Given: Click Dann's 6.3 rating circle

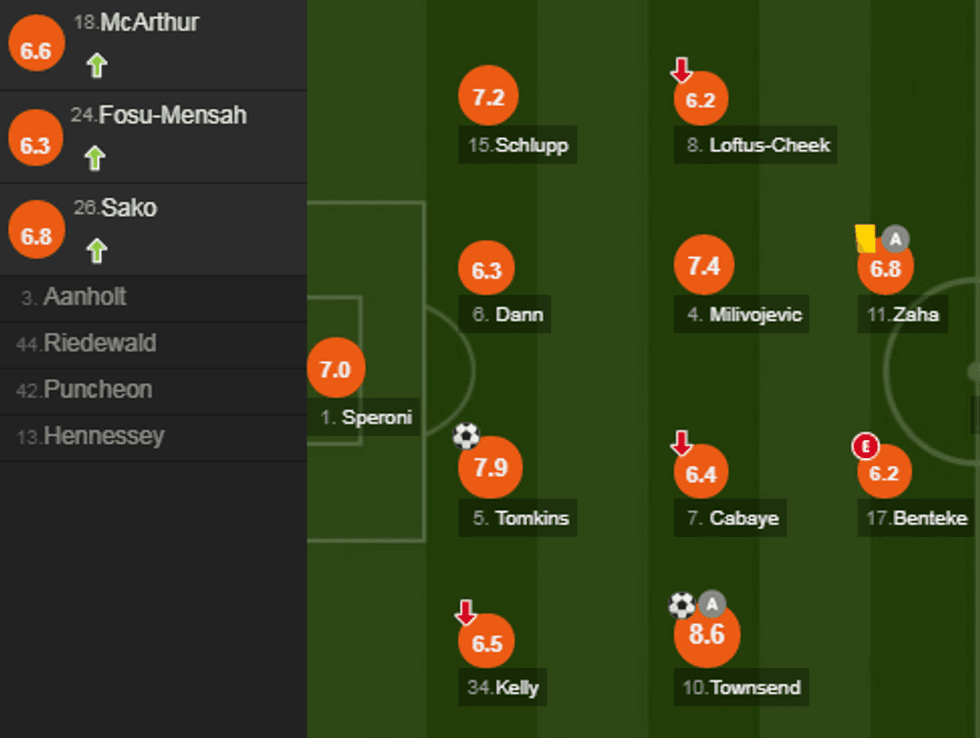Looking at the screenshot, I should pyautogui.click(x=487, y=269).
